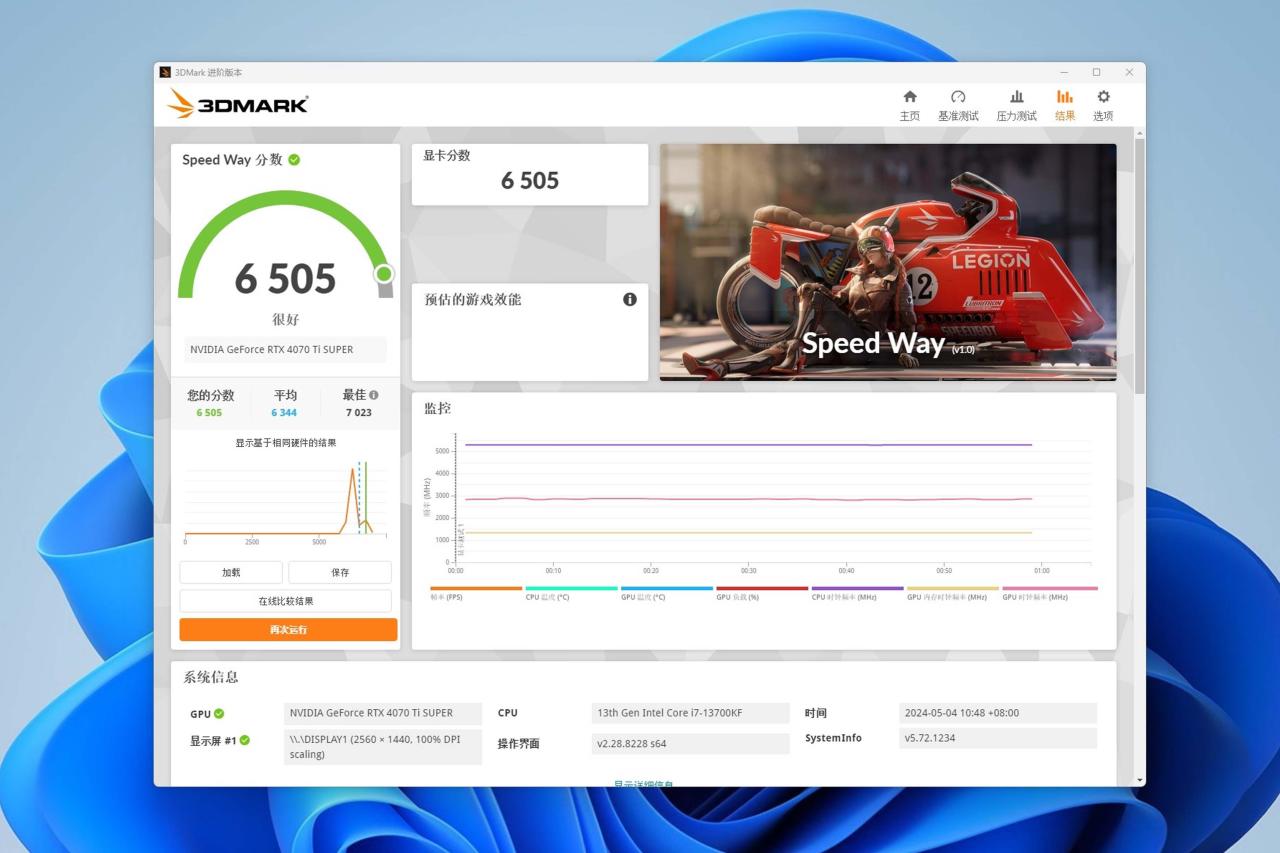Image resolution: width=1280 pixels, height=853 pixels.
Task: Minimize the 3DMark window
Action: click(x=1064, y=72)
